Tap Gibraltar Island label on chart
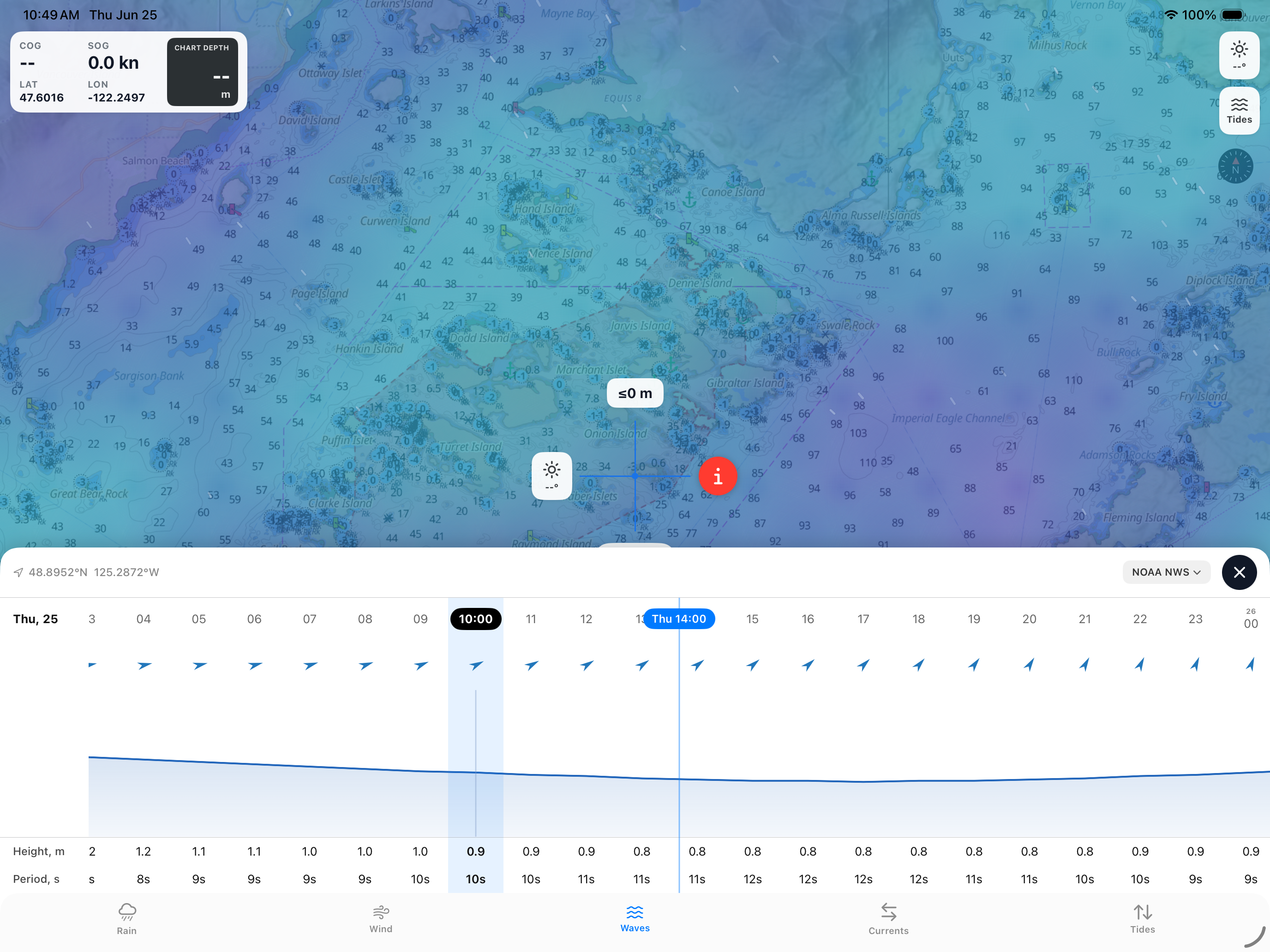The width and height of the screenshot is (1270, 952). [745, 383]
